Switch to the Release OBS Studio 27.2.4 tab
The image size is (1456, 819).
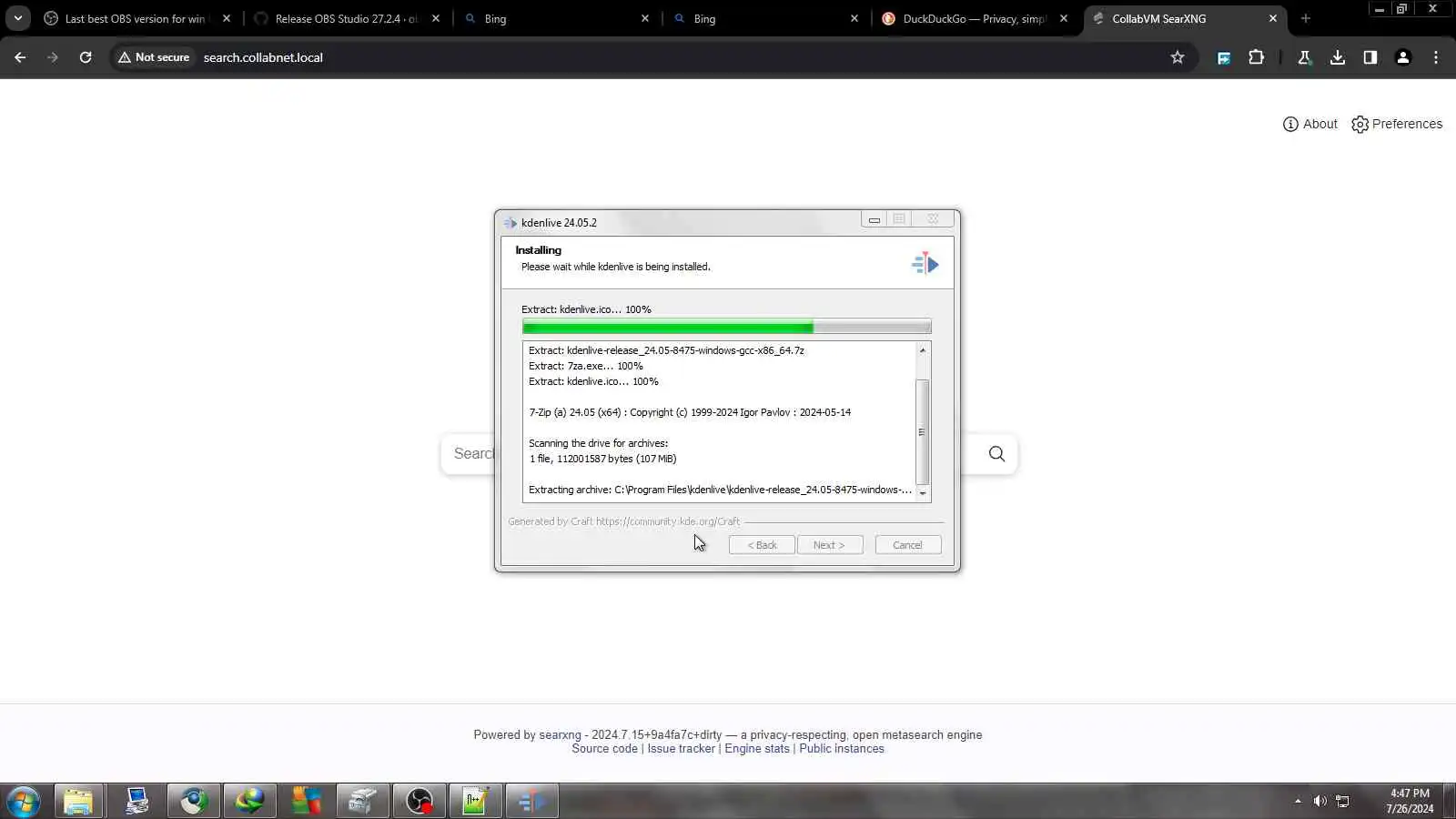click(x=348, y=18)
